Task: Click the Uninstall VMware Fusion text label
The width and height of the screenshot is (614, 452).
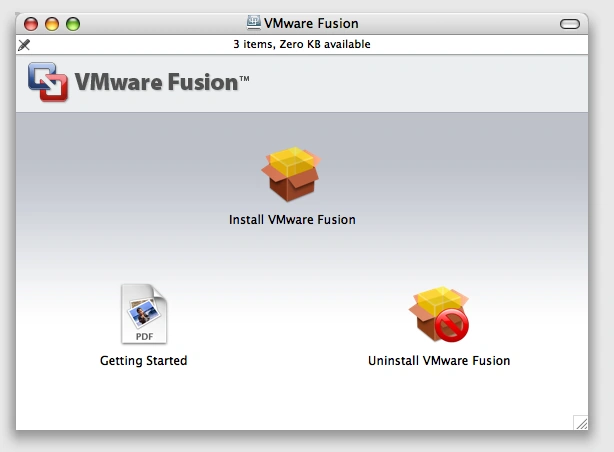Action: click(x=439, y=361)
